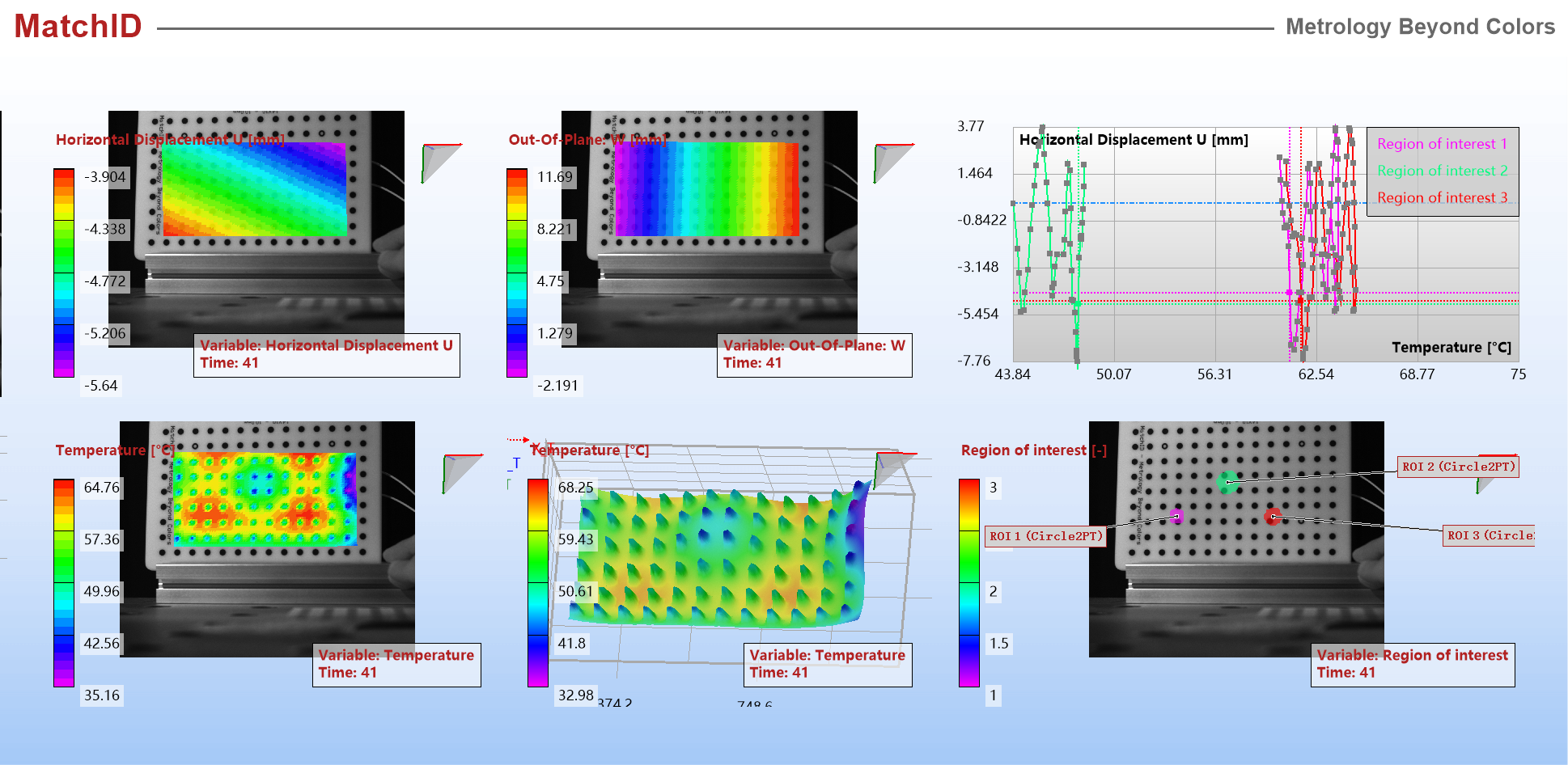Click the '-4.772' displacement scale value
The width and height of the screenshot is (1568, 765).
click(105, 281)
